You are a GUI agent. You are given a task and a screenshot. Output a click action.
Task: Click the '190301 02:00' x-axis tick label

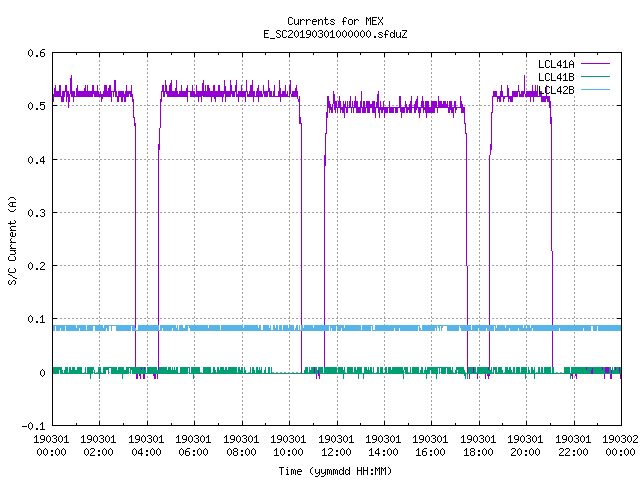[98, 446]
